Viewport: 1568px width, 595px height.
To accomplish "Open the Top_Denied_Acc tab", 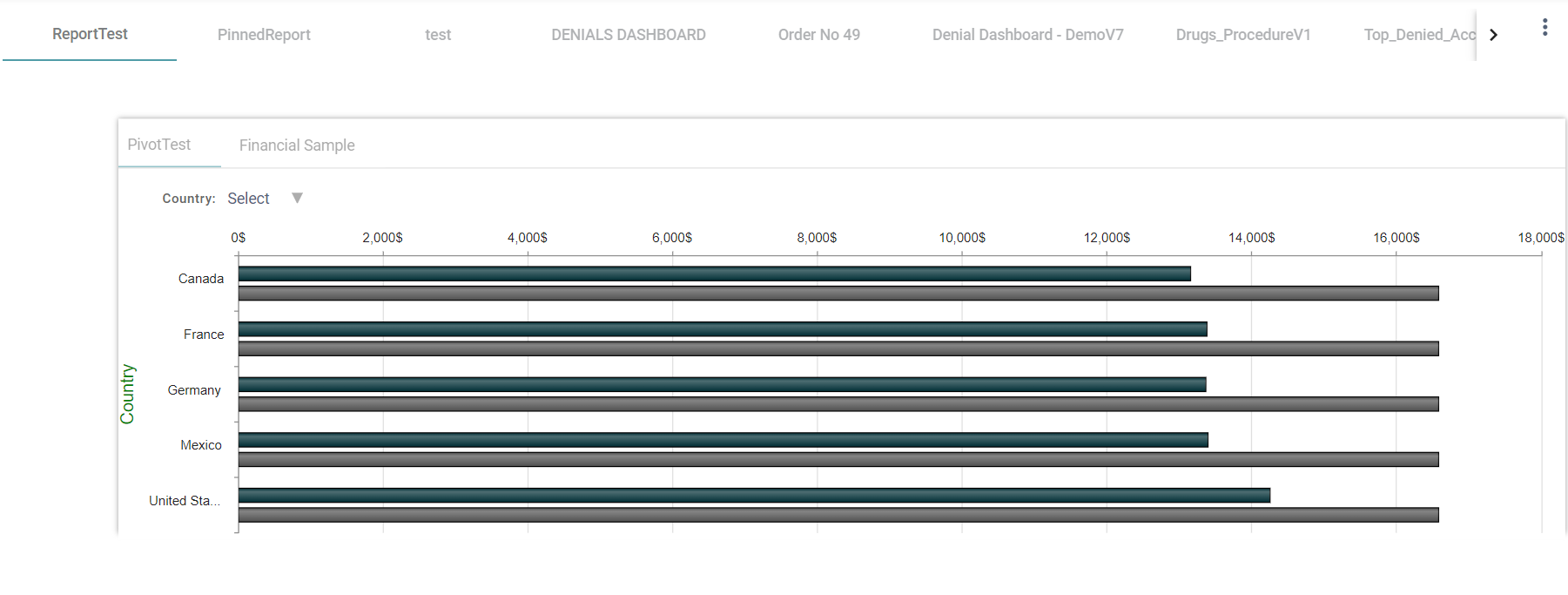I will [x=1418, y=35].
